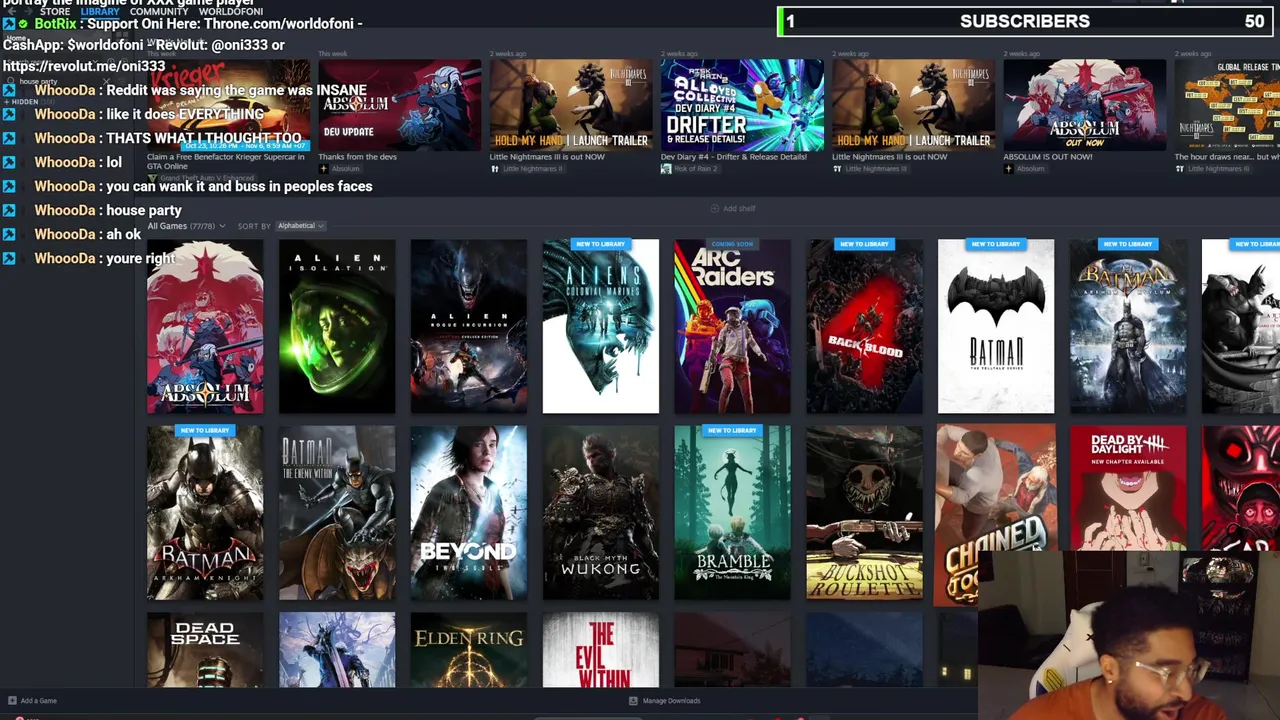Expand the All Games collection dropdown
The height and width of the screenshot is (720, 1280).
(x=186, y=226)
